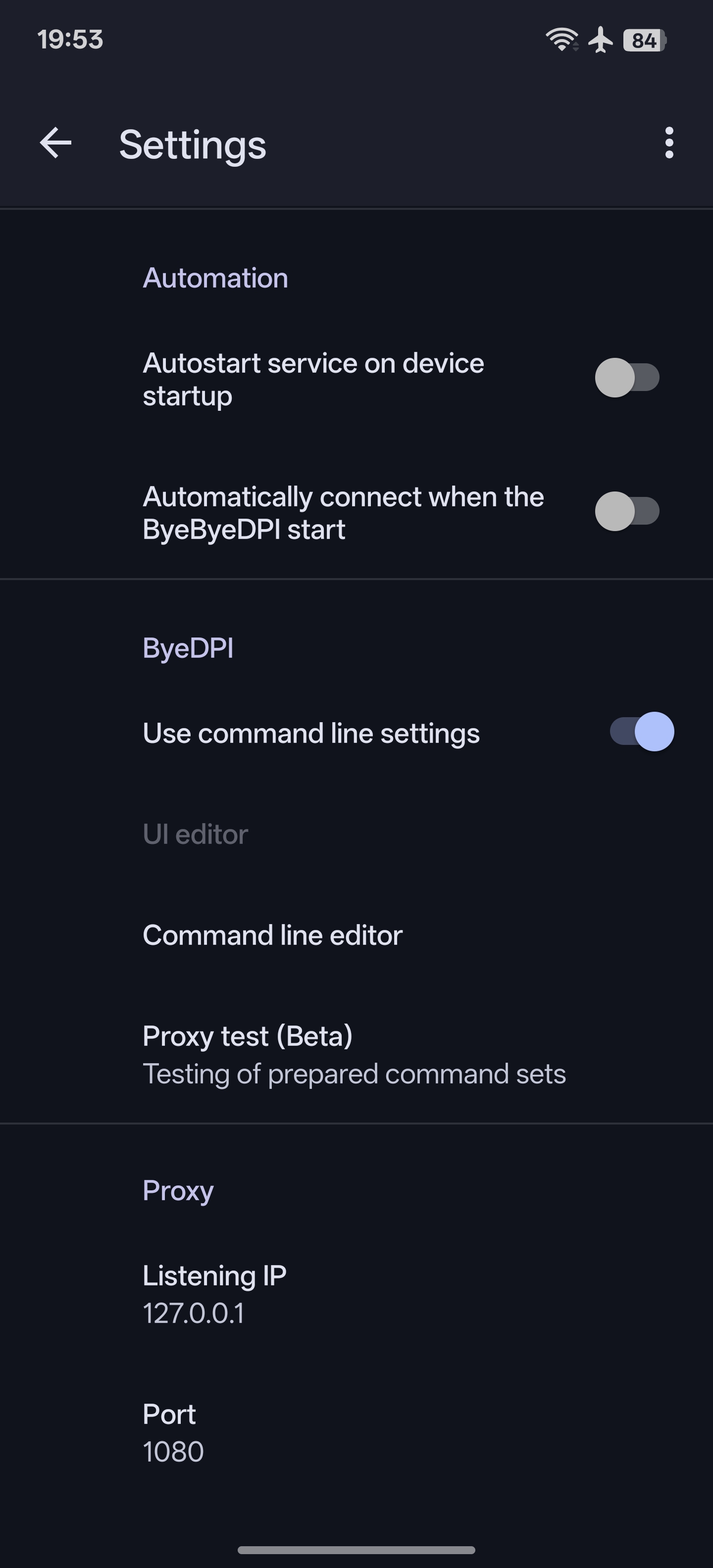Viewport: 713px width, 1568px height.
Task: Tap the Autostart service on device startup label
Action: (313, 379)
